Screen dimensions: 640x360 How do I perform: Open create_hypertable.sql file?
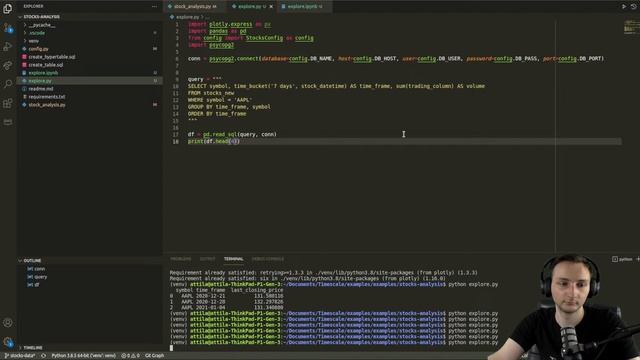(89, 57)
